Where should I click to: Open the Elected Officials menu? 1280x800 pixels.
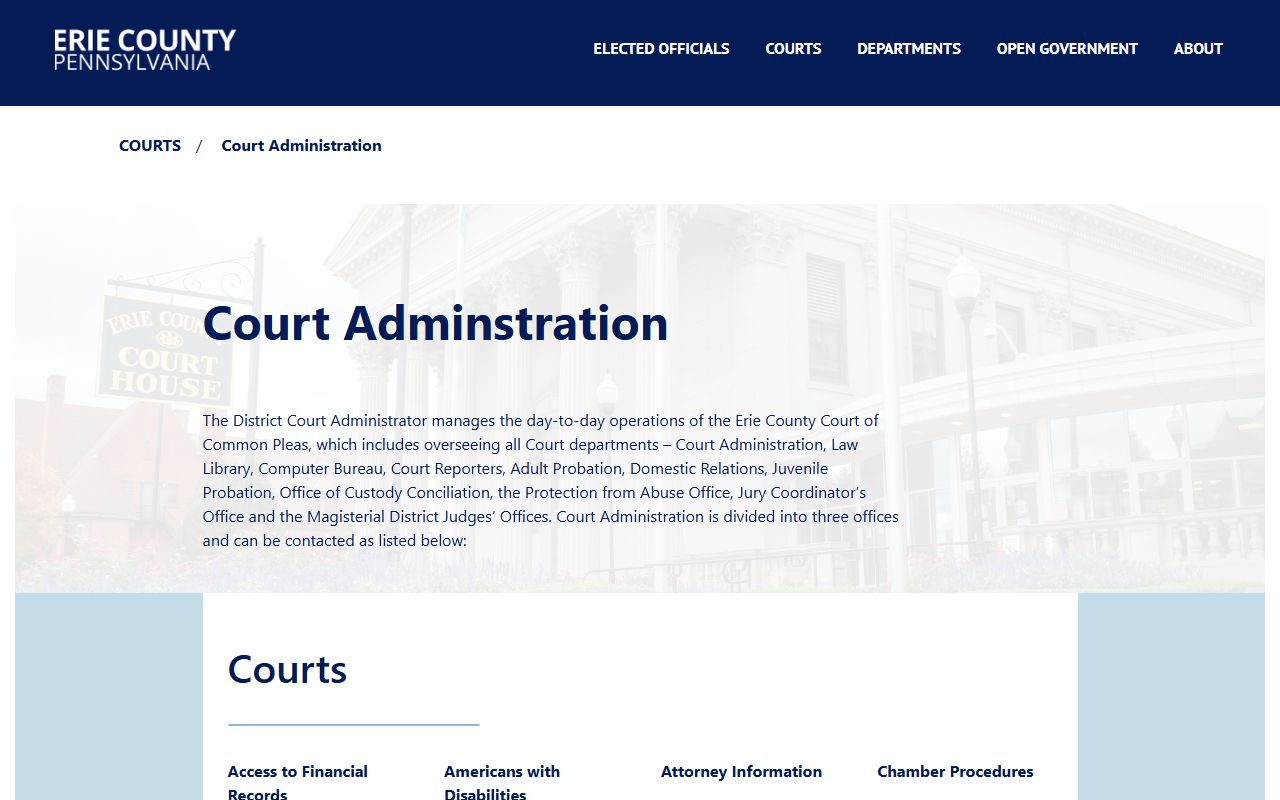click(x=661, y=48)
